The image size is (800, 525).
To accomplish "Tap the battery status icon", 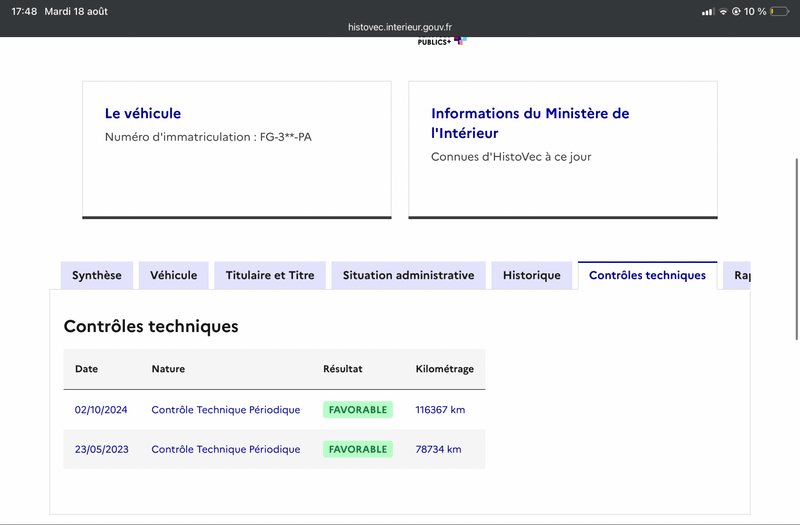I will tap(779, 11).
